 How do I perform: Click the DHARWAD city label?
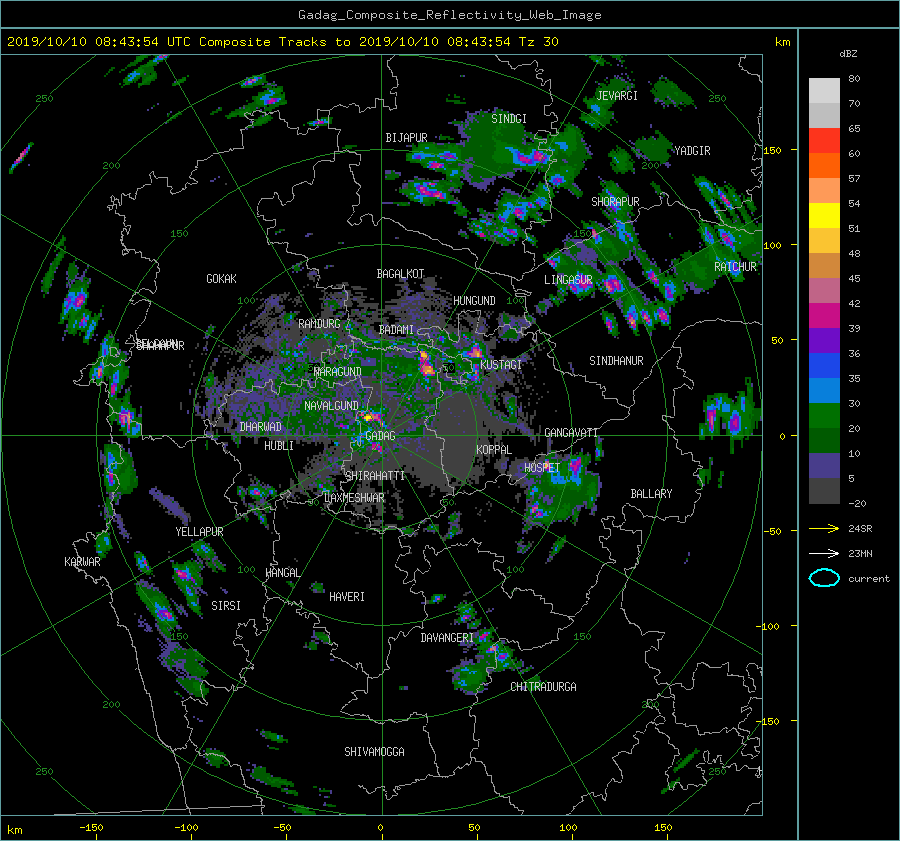pos(261,427)
